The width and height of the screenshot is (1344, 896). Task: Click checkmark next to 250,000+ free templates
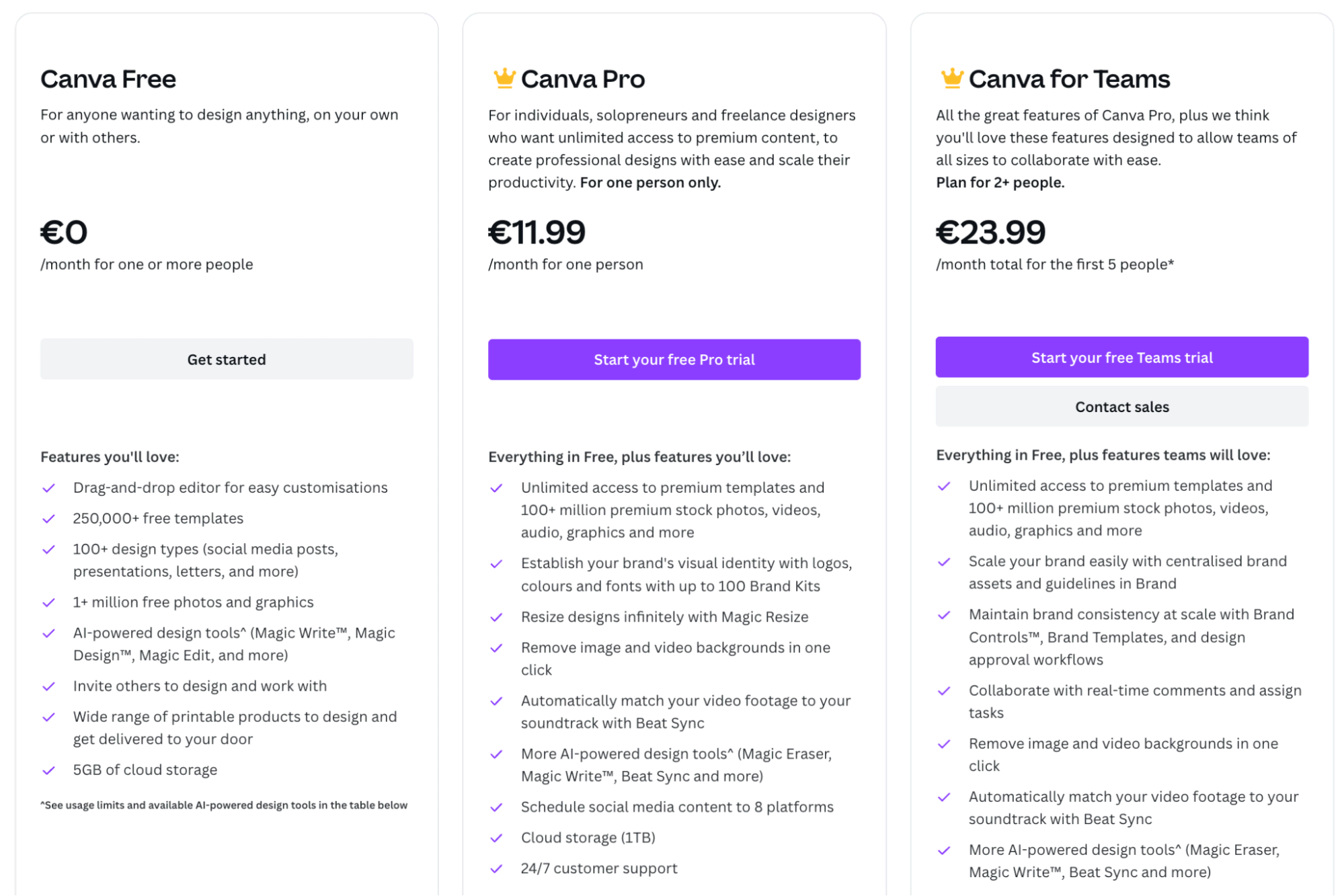pyautogui.click(x=49, y=519)
